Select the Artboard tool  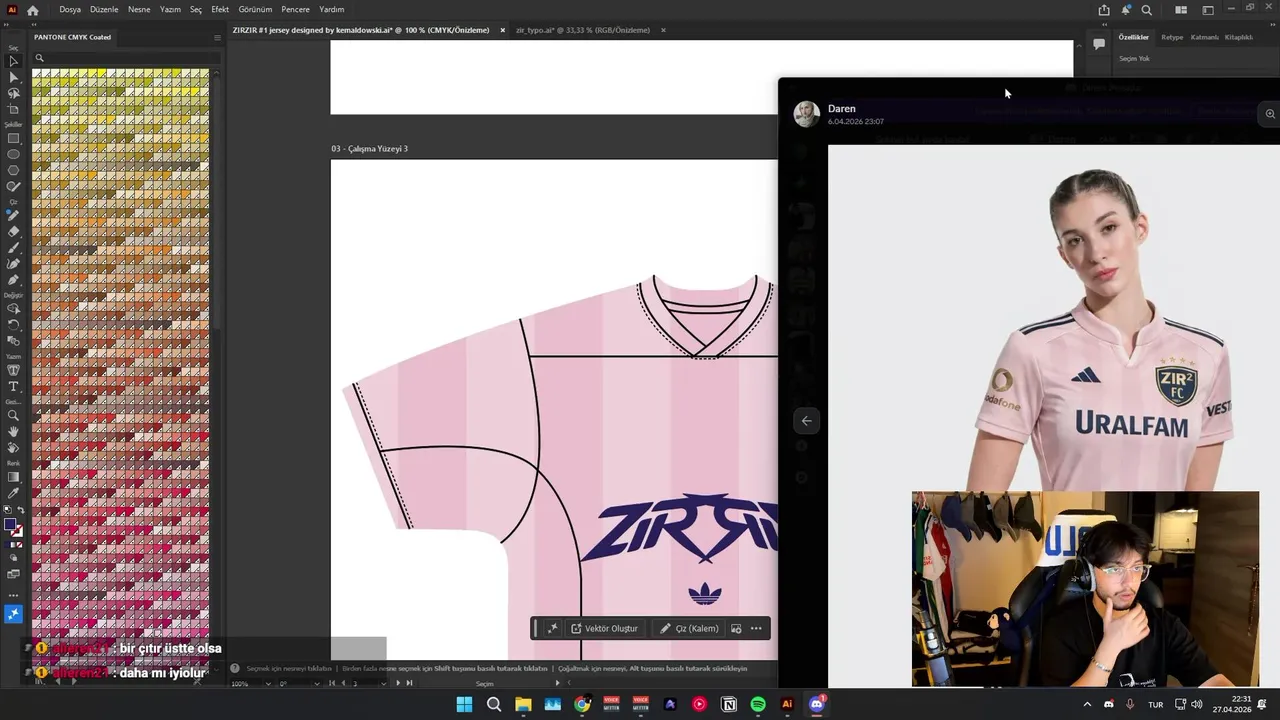pos(13,109)
